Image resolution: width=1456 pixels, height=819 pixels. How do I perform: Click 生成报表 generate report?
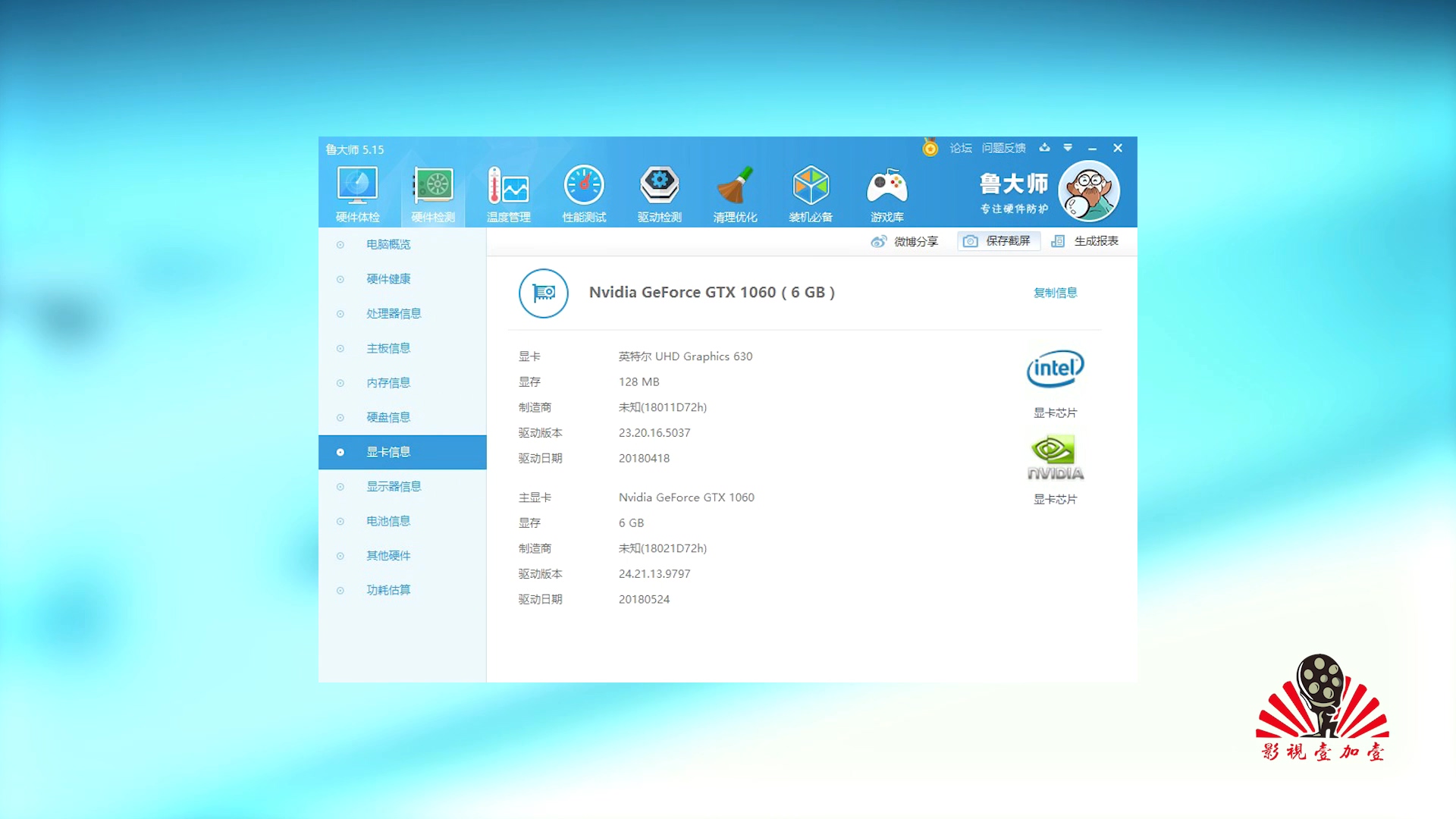coord(1085,241)
